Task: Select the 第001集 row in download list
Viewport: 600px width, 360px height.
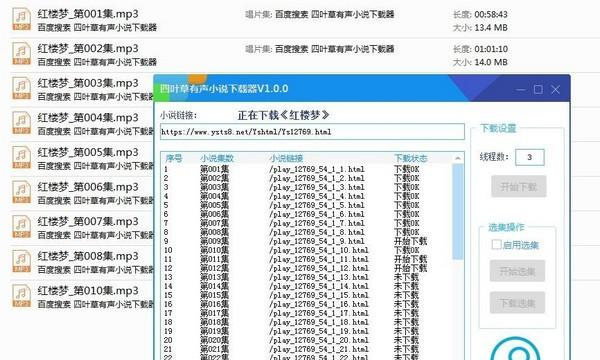Action: [x=306, y=169]
